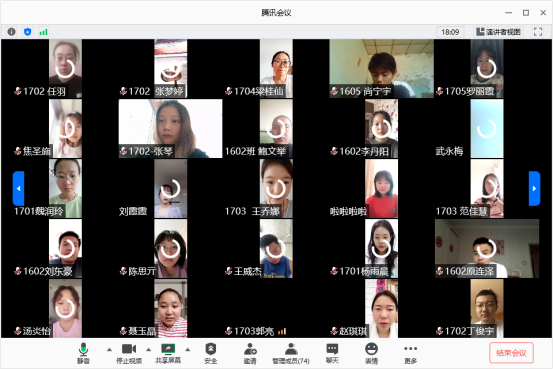Expand screen share options arrow

pos(188,350)
